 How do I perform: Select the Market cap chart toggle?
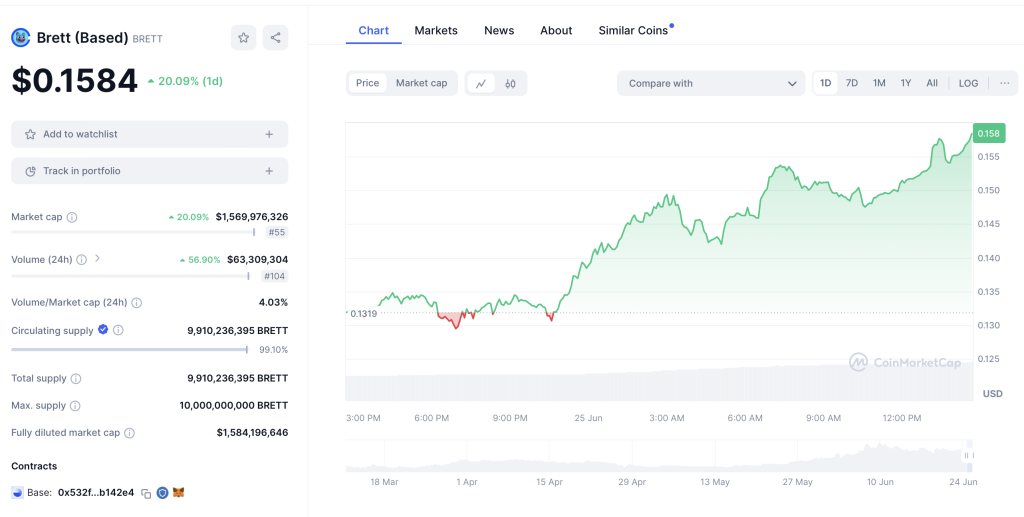(x=422, y=83)
